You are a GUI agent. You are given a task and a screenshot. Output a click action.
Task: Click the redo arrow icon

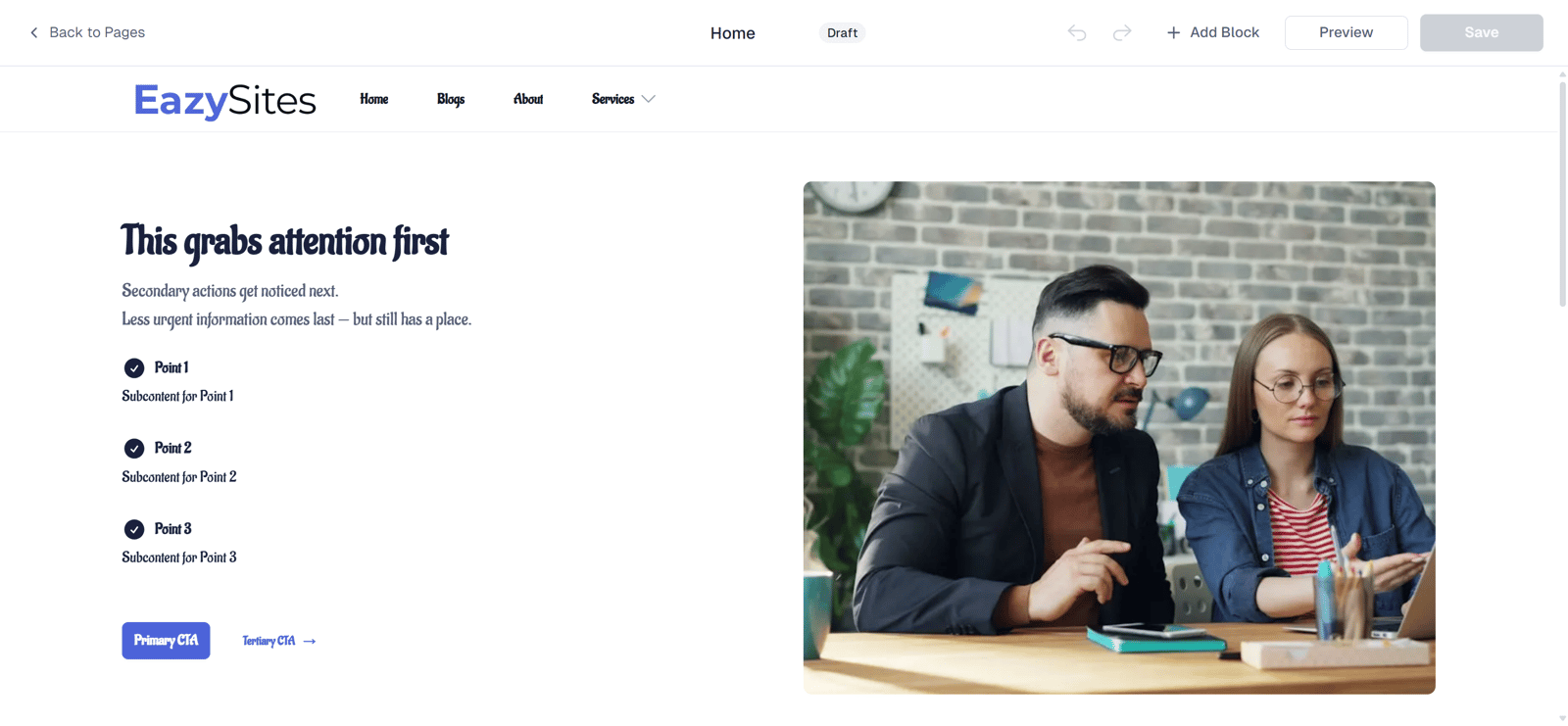[x=1122, y=32]
